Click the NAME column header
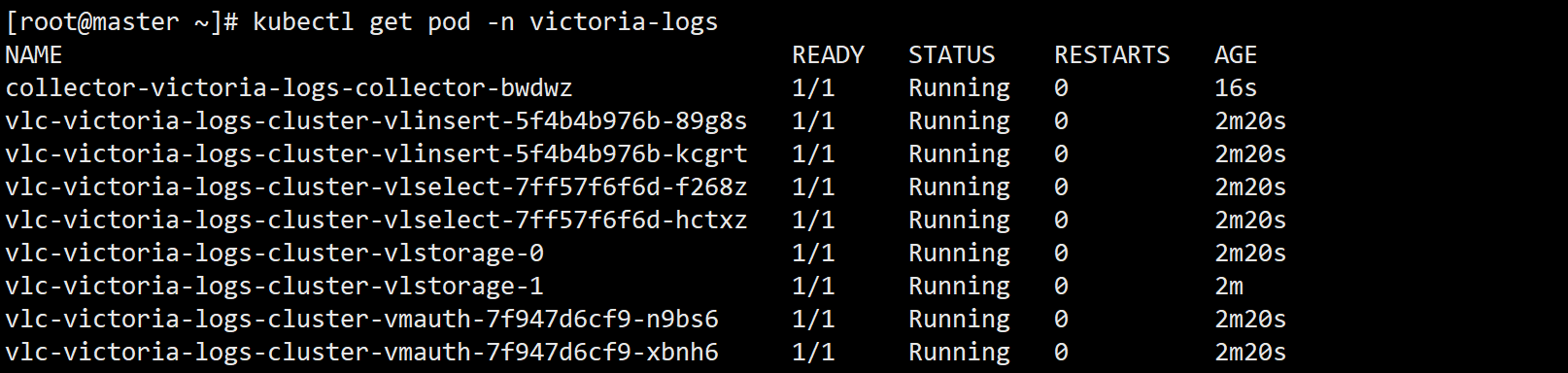Viewport: 1568px width, 373px height. (x=34, y=55)
